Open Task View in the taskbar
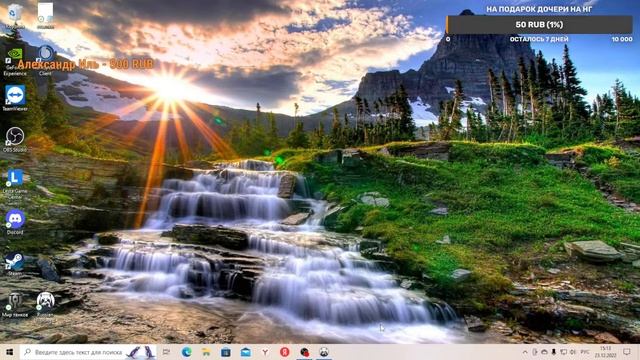Image resolution: width=640 pixels, height=360 pixels. (x=166, y=352)
